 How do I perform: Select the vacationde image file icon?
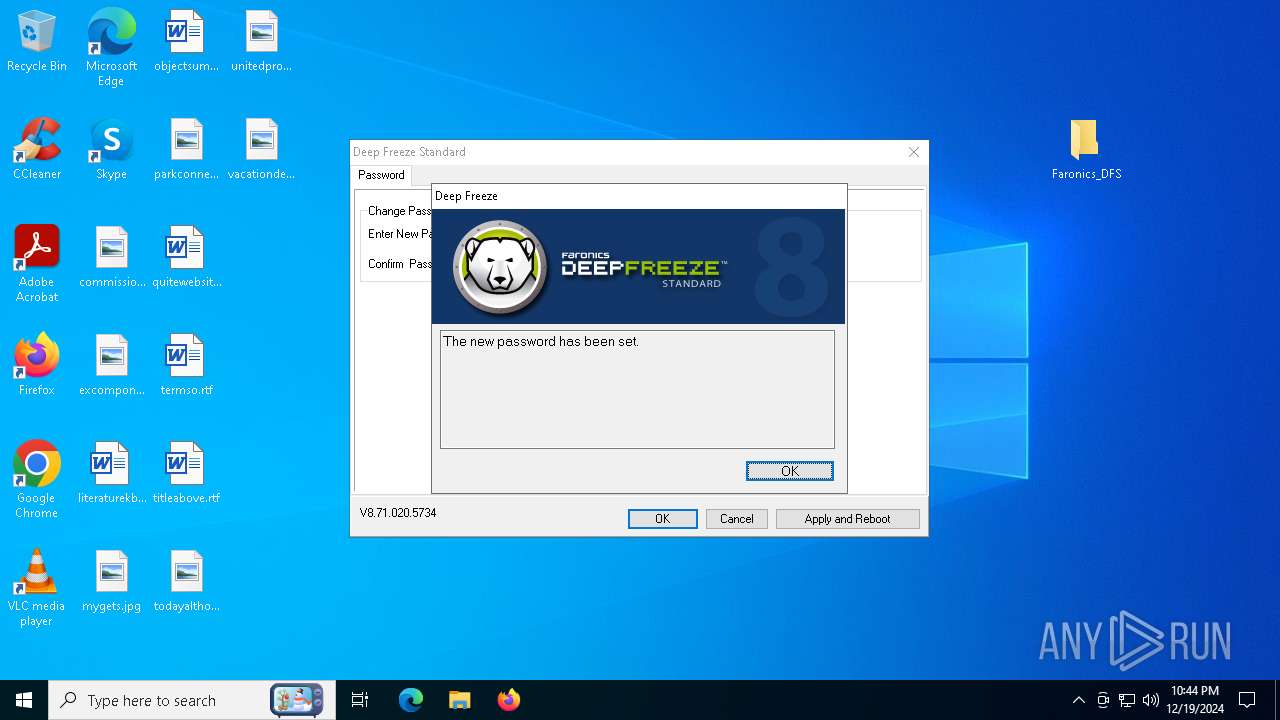261,150
